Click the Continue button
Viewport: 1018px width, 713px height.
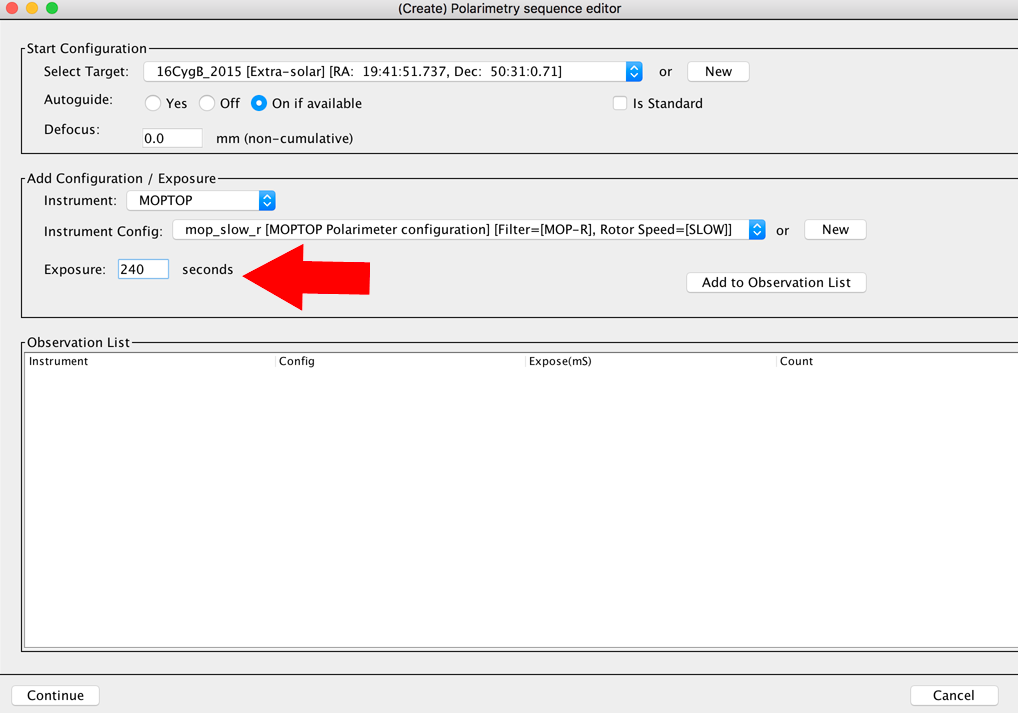(x=55, y=695)
